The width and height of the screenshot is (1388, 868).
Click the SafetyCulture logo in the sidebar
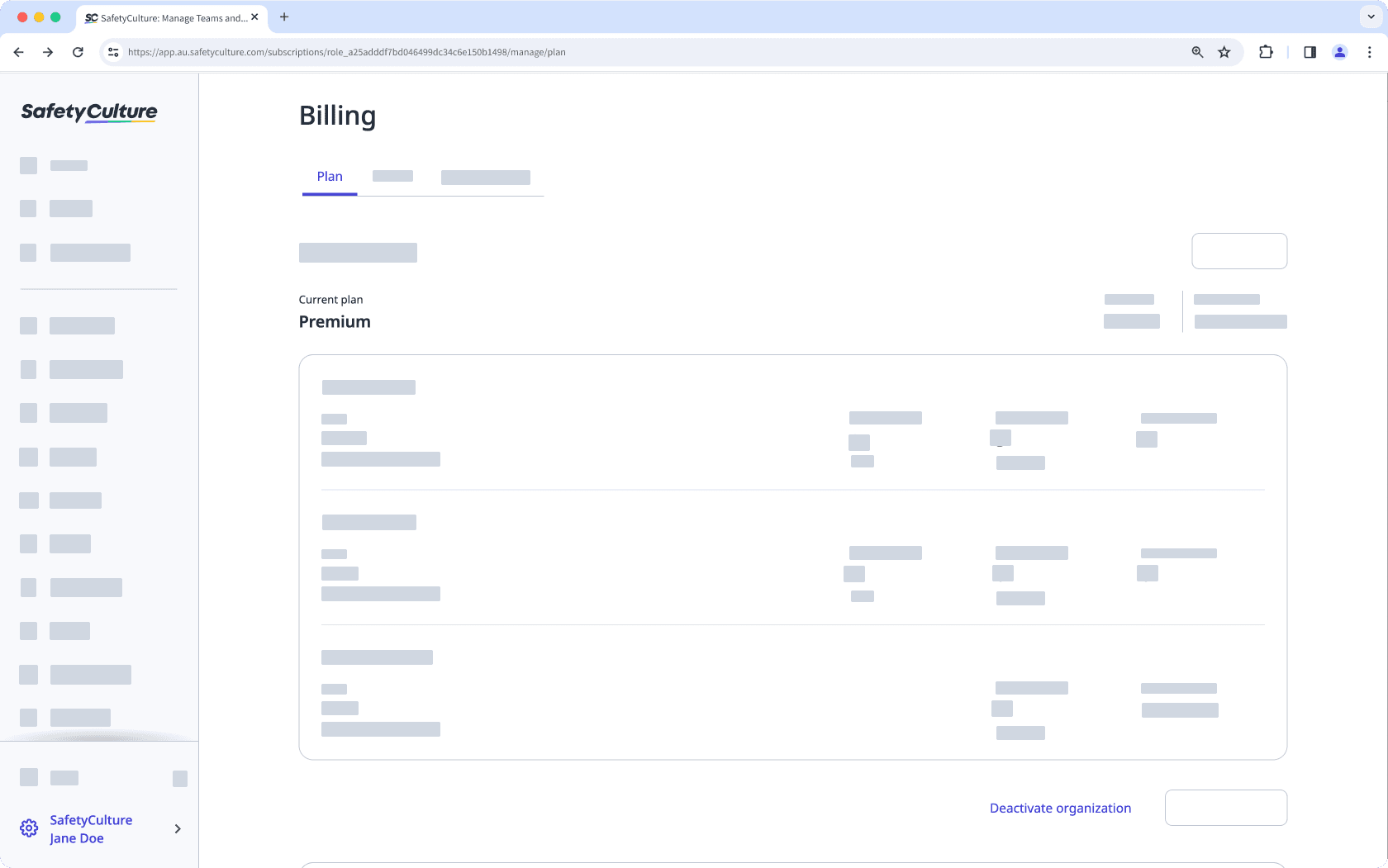[87, 112]
